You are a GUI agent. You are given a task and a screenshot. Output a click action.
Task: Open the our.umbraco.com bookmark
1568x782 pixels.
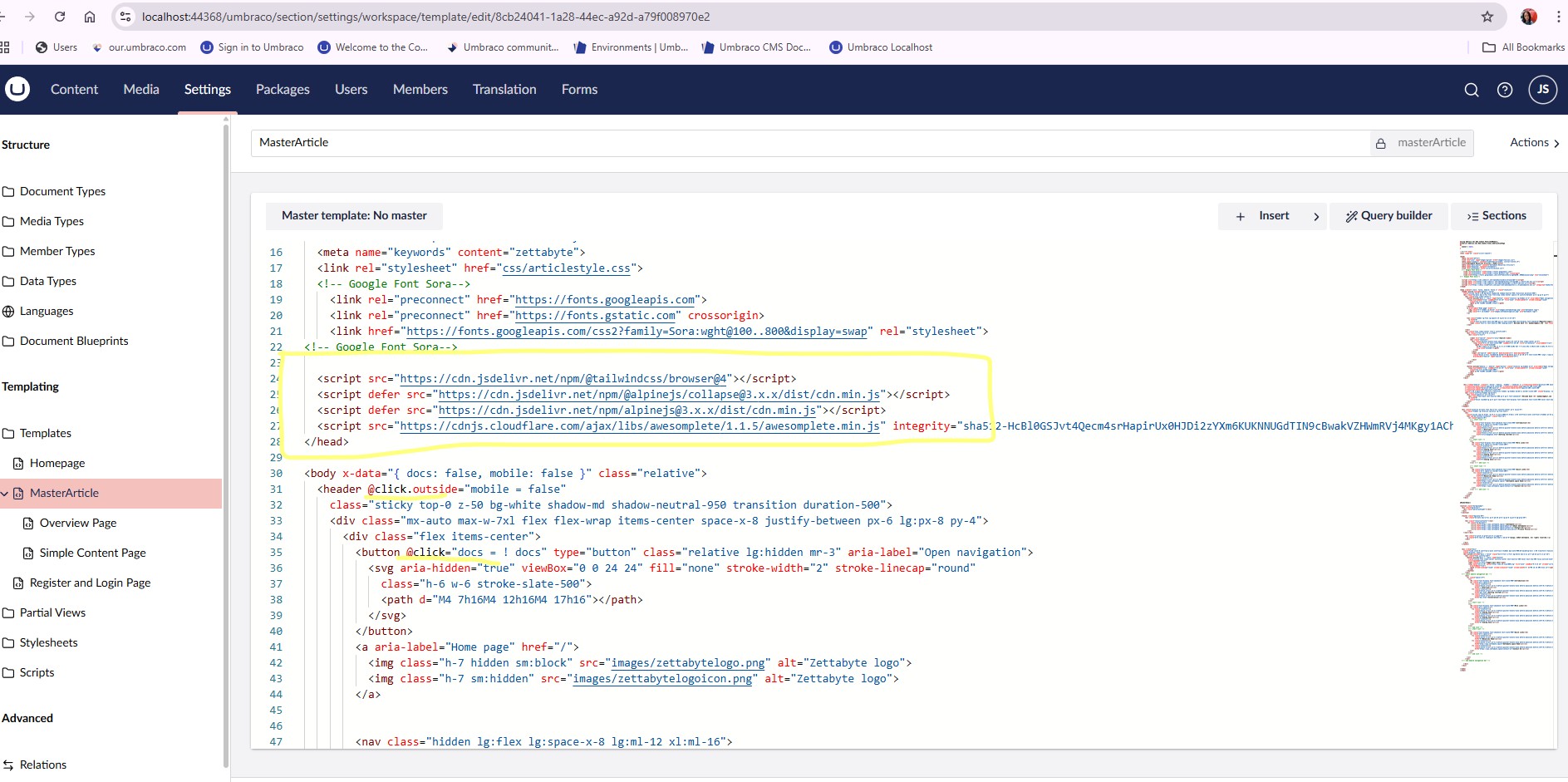point(139,47)
